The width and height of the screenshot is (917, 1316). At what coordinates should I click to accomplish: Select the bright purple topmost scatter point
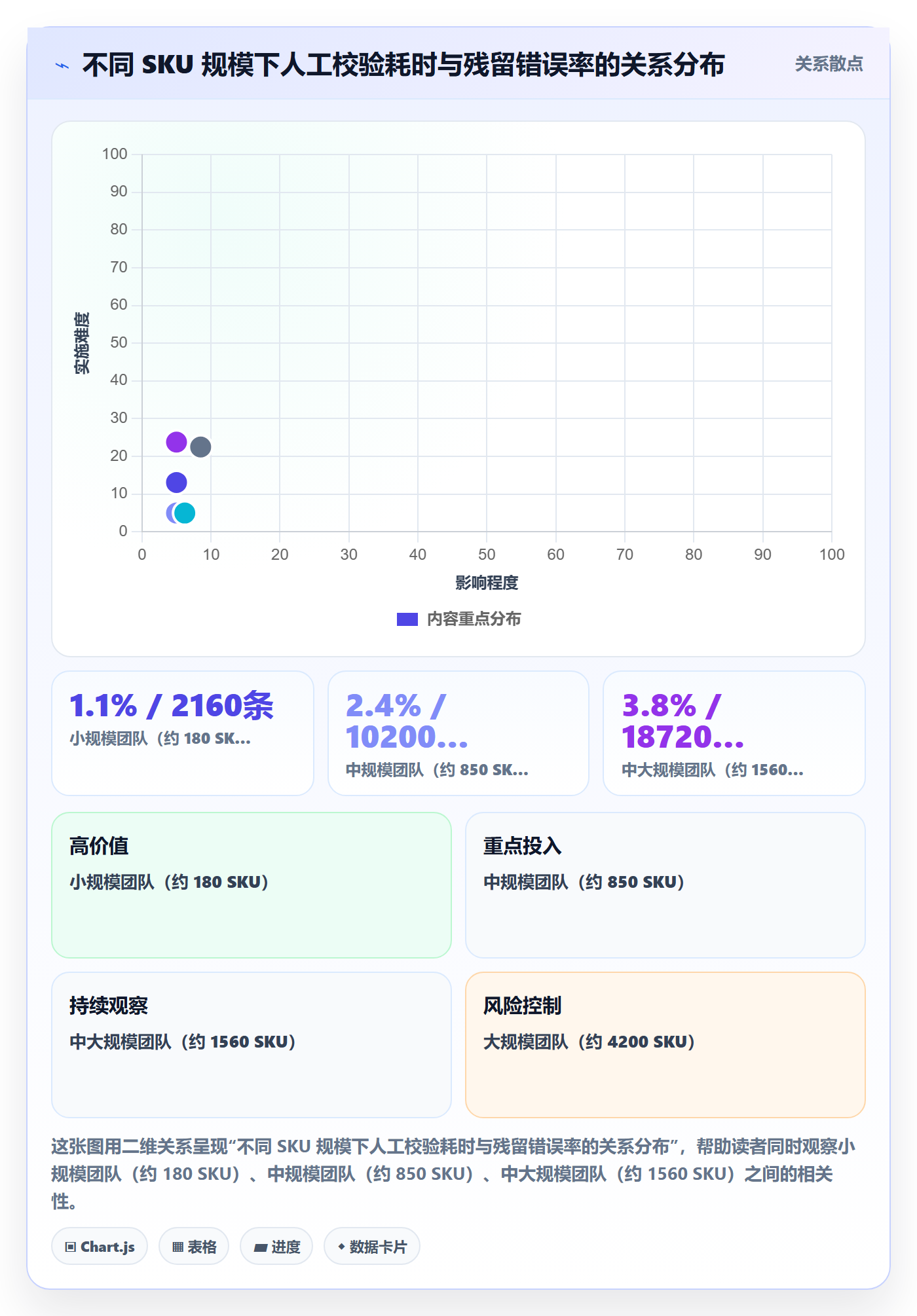click(176, 442)
